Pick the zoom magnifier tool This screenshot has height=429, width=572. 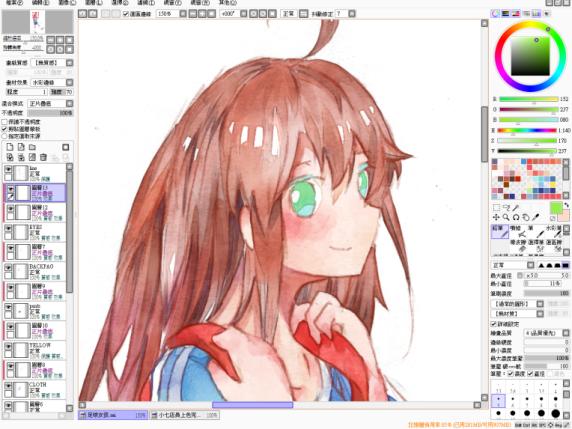(x=506, y=217)
